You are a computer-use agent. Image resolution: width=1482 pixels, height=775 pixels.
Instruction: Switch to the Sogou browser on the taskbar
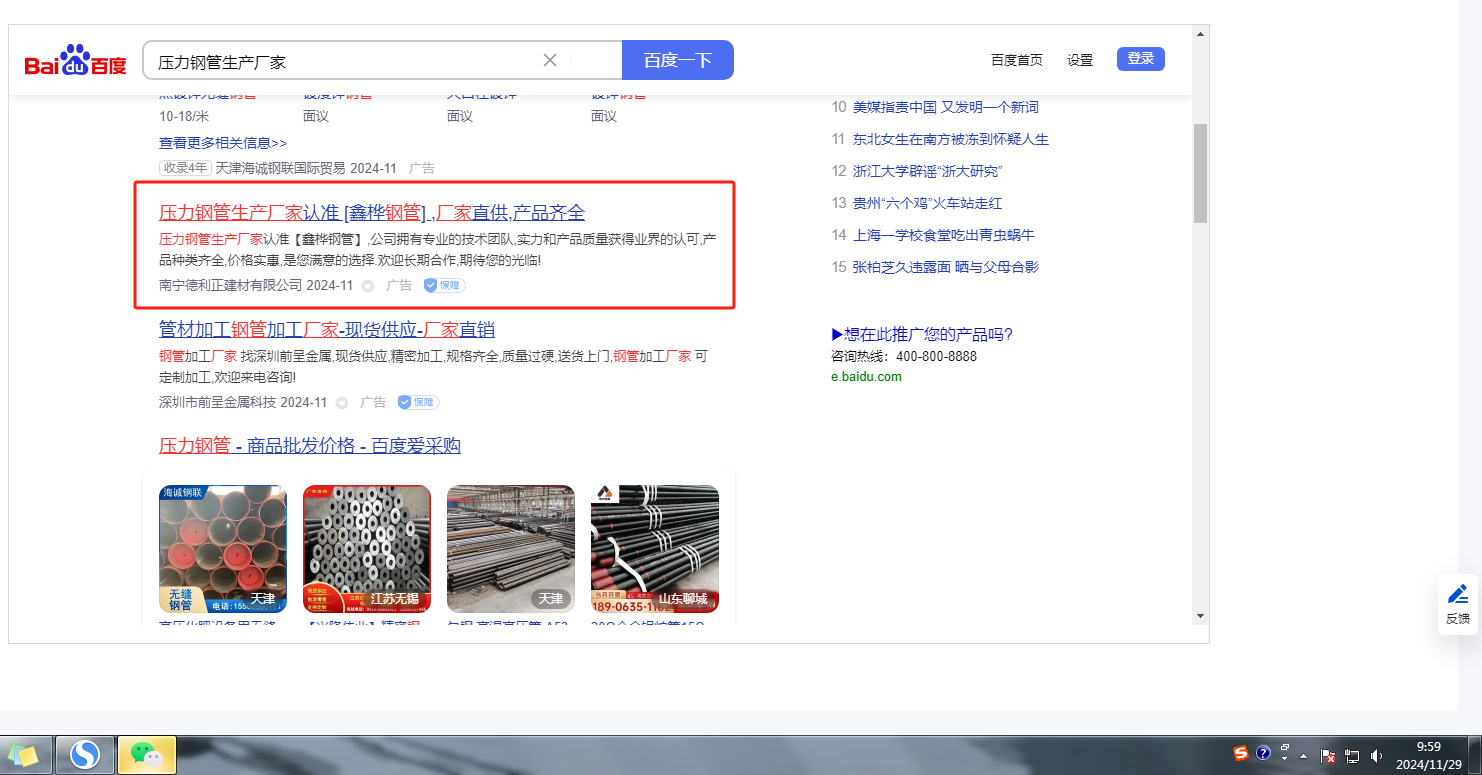(85, 755)
